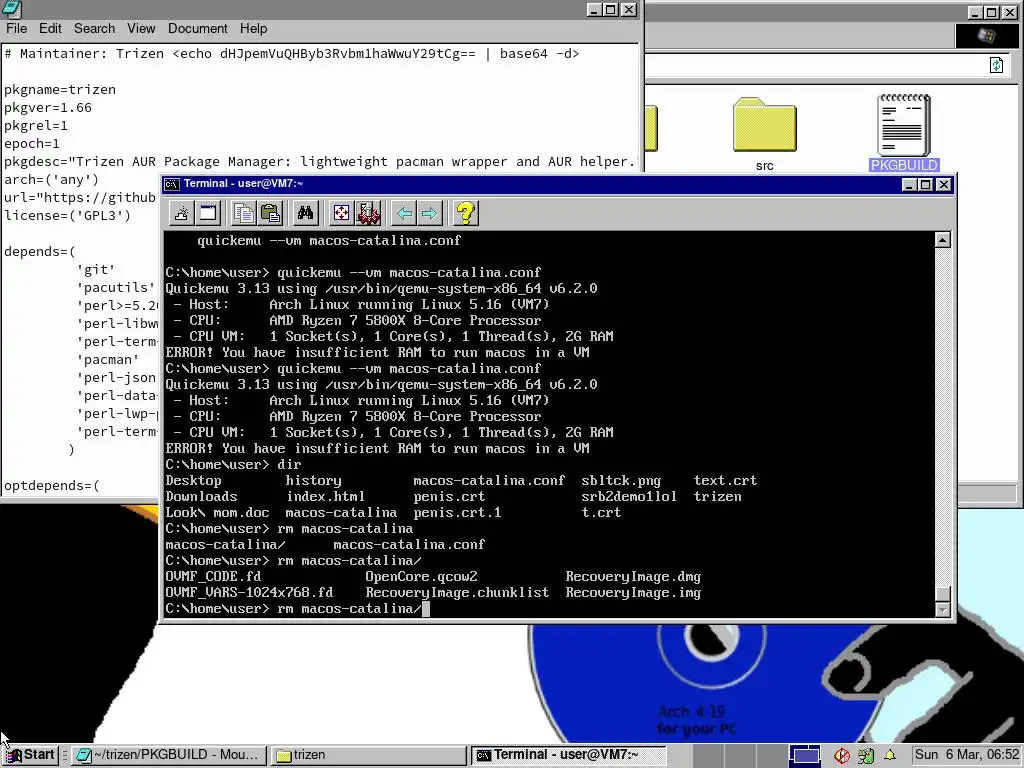1024x768 pixels.
Task: Open the Help menu in Mousepad
Action: pos(253,29)
